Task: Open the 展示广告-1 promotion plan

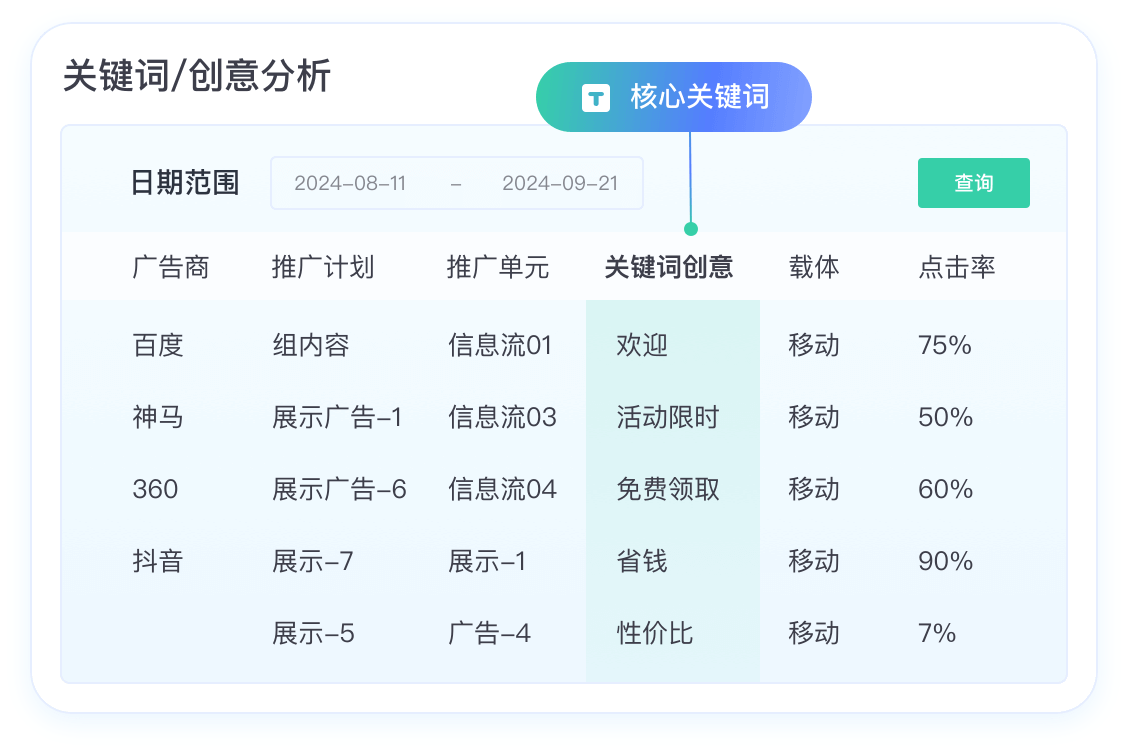Action: point(337,417)
